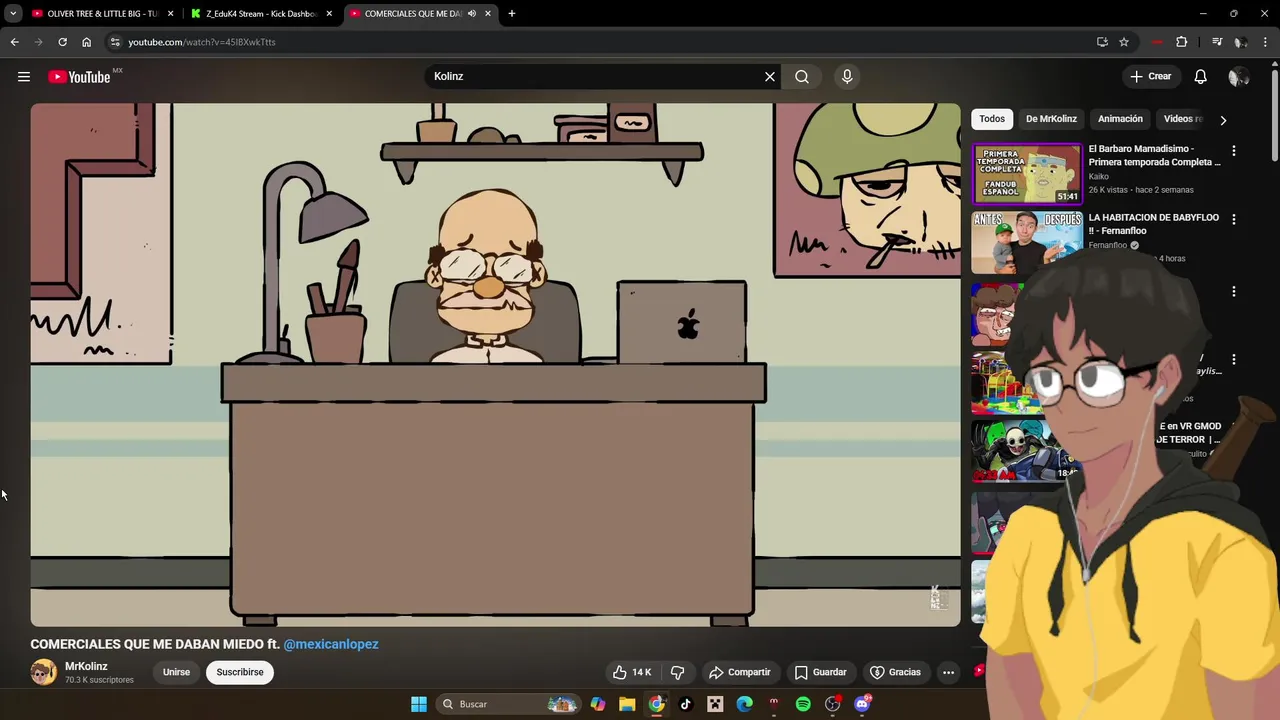Open a new browser tab with plus
The image size is (1280, 720).
pos(512,14)
